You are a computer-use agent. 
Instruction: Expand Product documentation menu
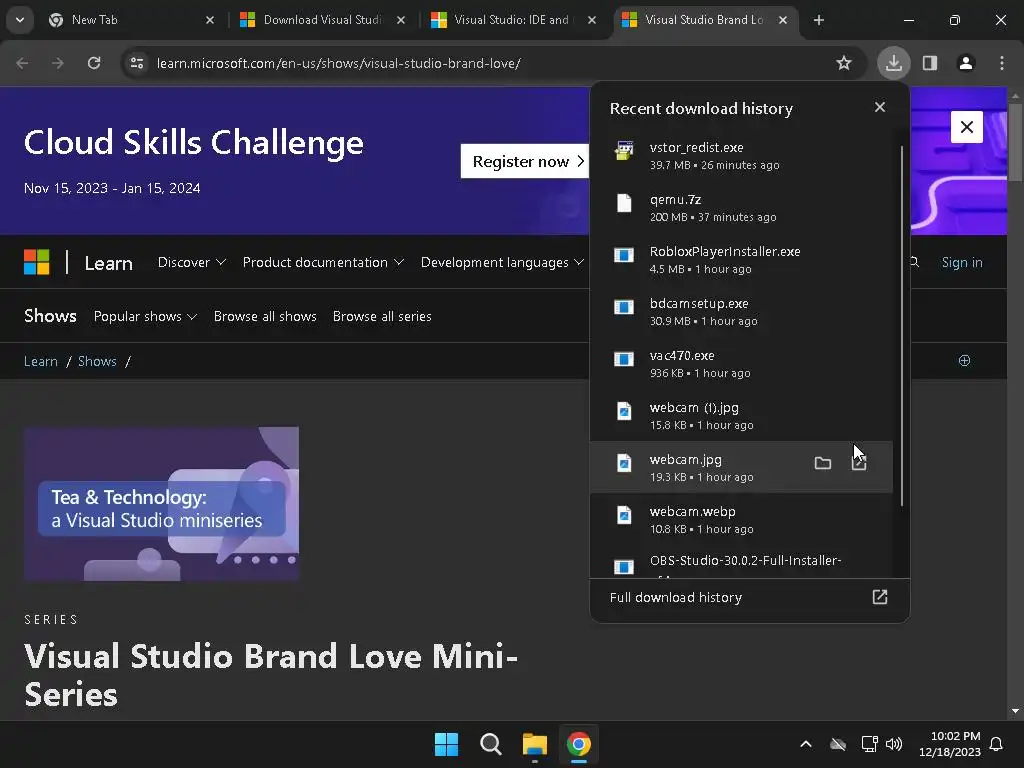tap(323, 263)
